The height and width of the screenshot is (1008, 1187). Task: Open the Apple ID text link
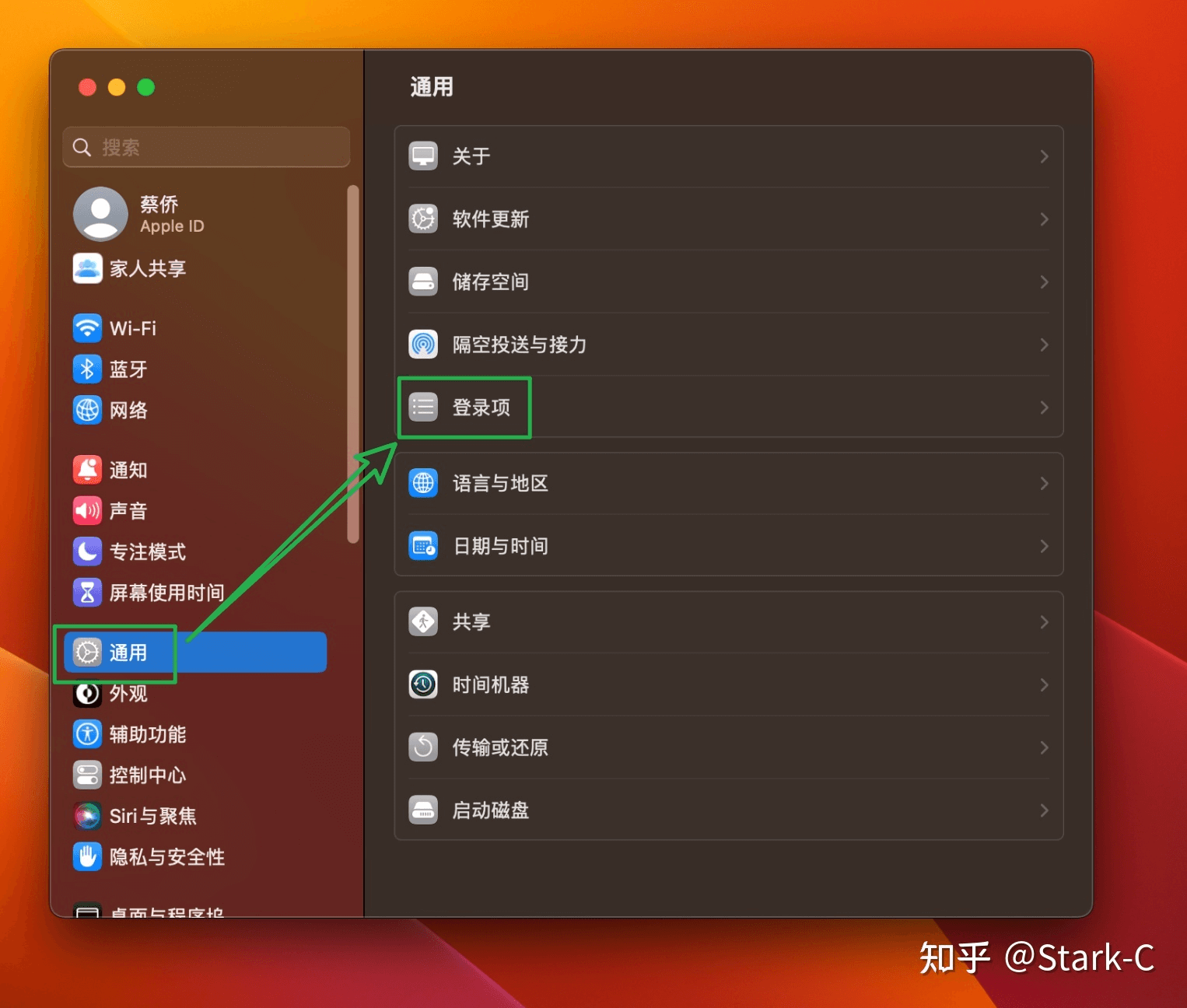tap(172, 226)
